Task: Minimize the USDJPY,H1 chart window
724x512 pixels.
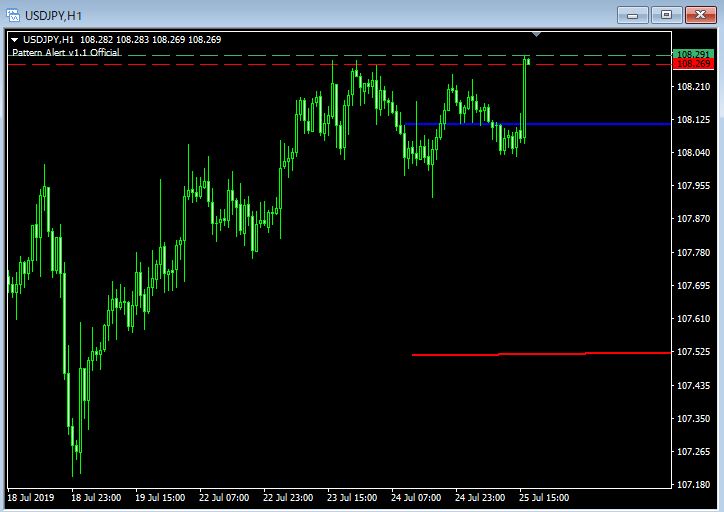Action: coord(632,15)
